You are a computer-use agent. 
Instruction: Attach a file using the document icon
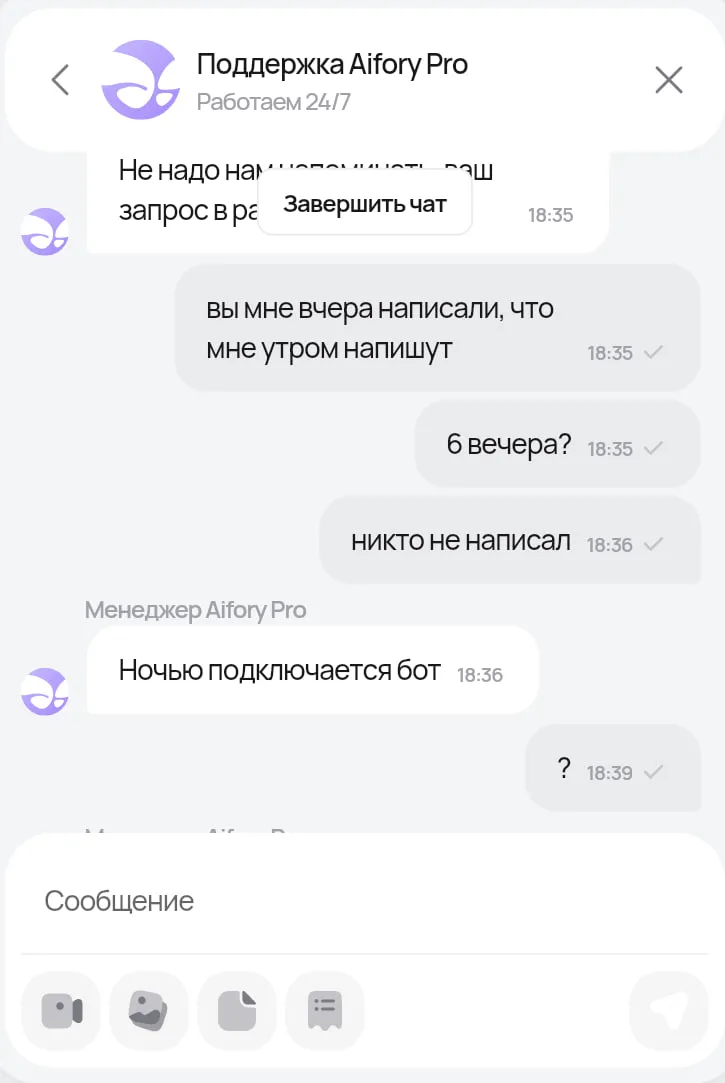[237, 1010]
